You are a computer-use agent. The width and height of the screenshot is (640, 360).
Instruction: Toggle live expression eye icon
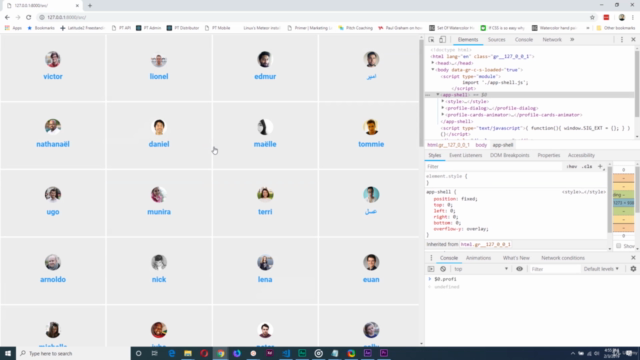(519, 269)
